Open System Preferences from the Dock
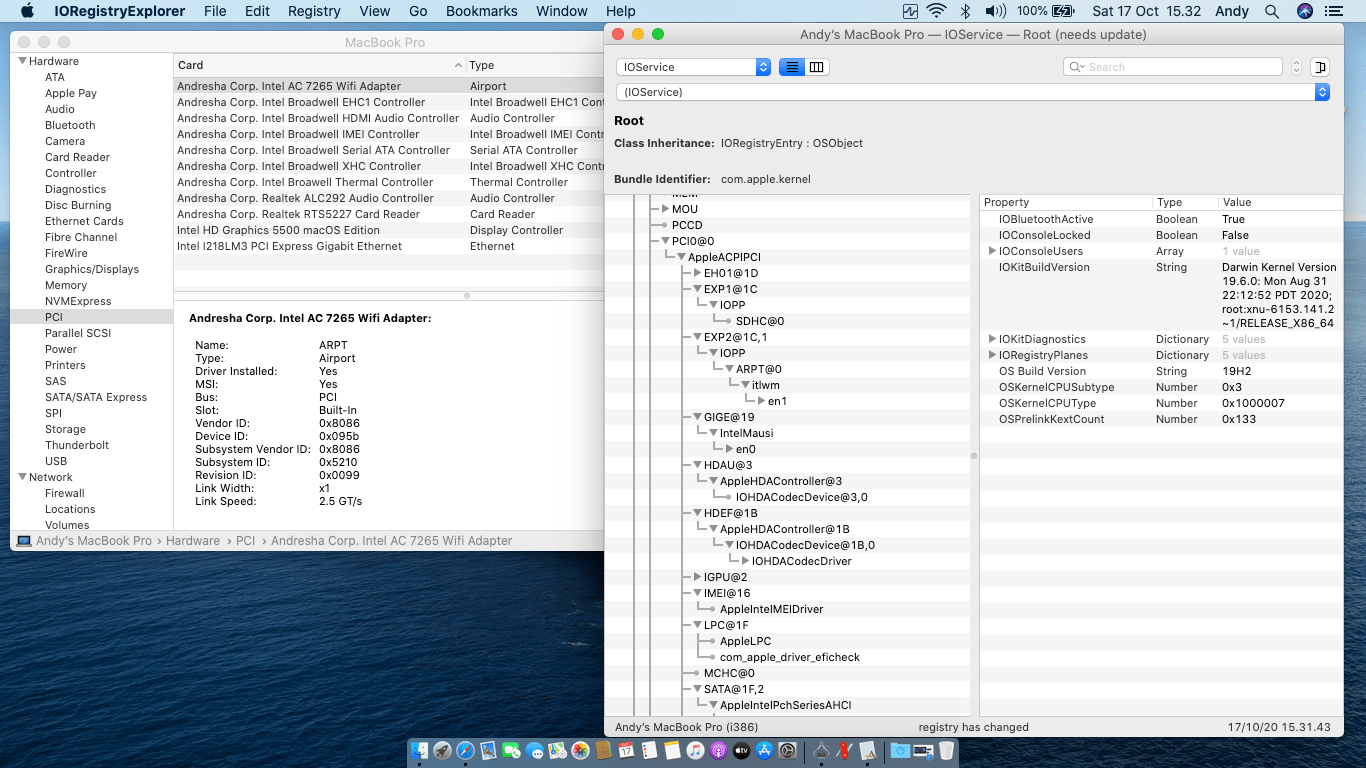Screen dimensions: 1366x768 787,751
